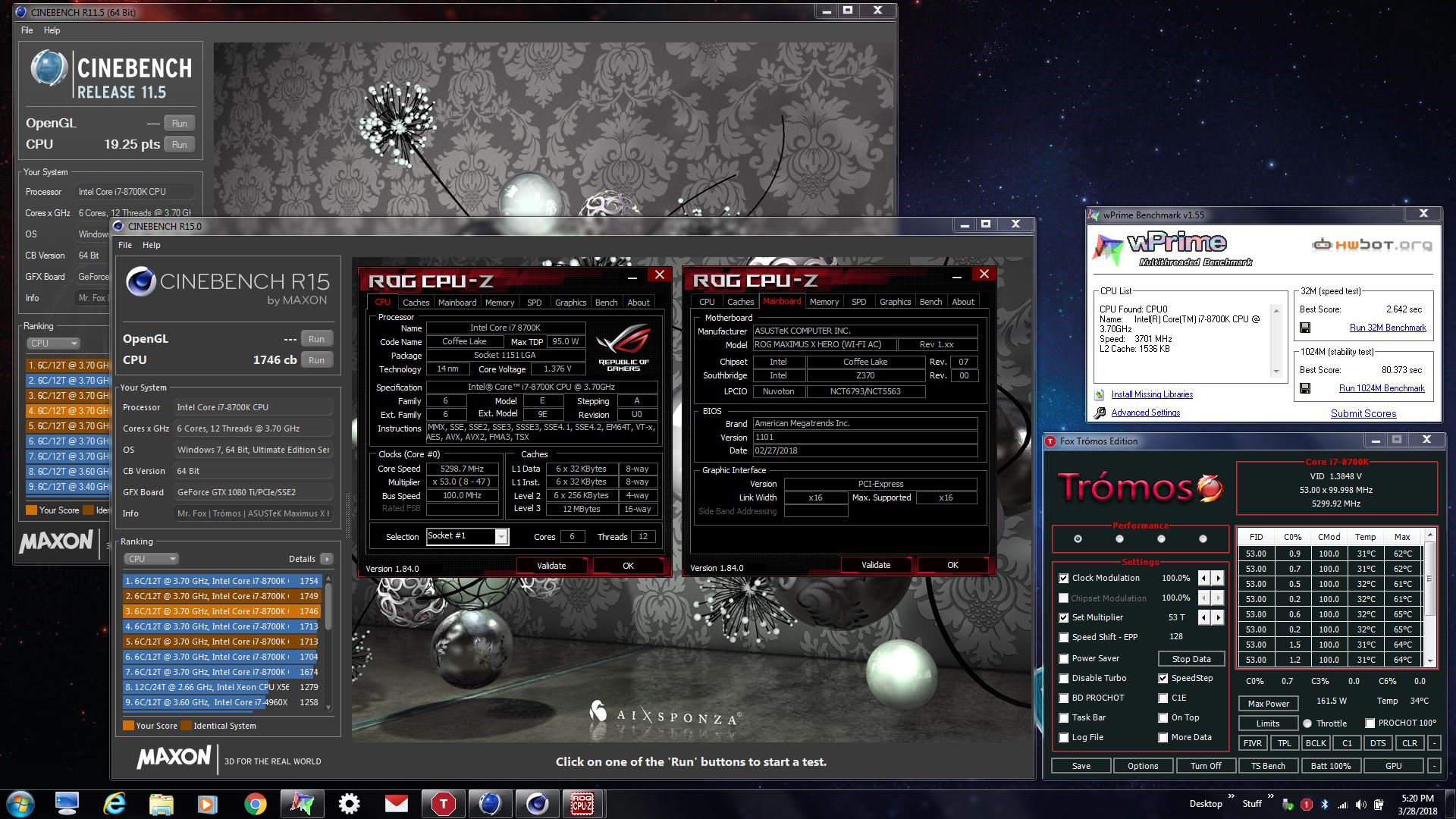Click Validate in the left CPU-Z window
This screenshot has height=819, width=1456.
point(551,566)
